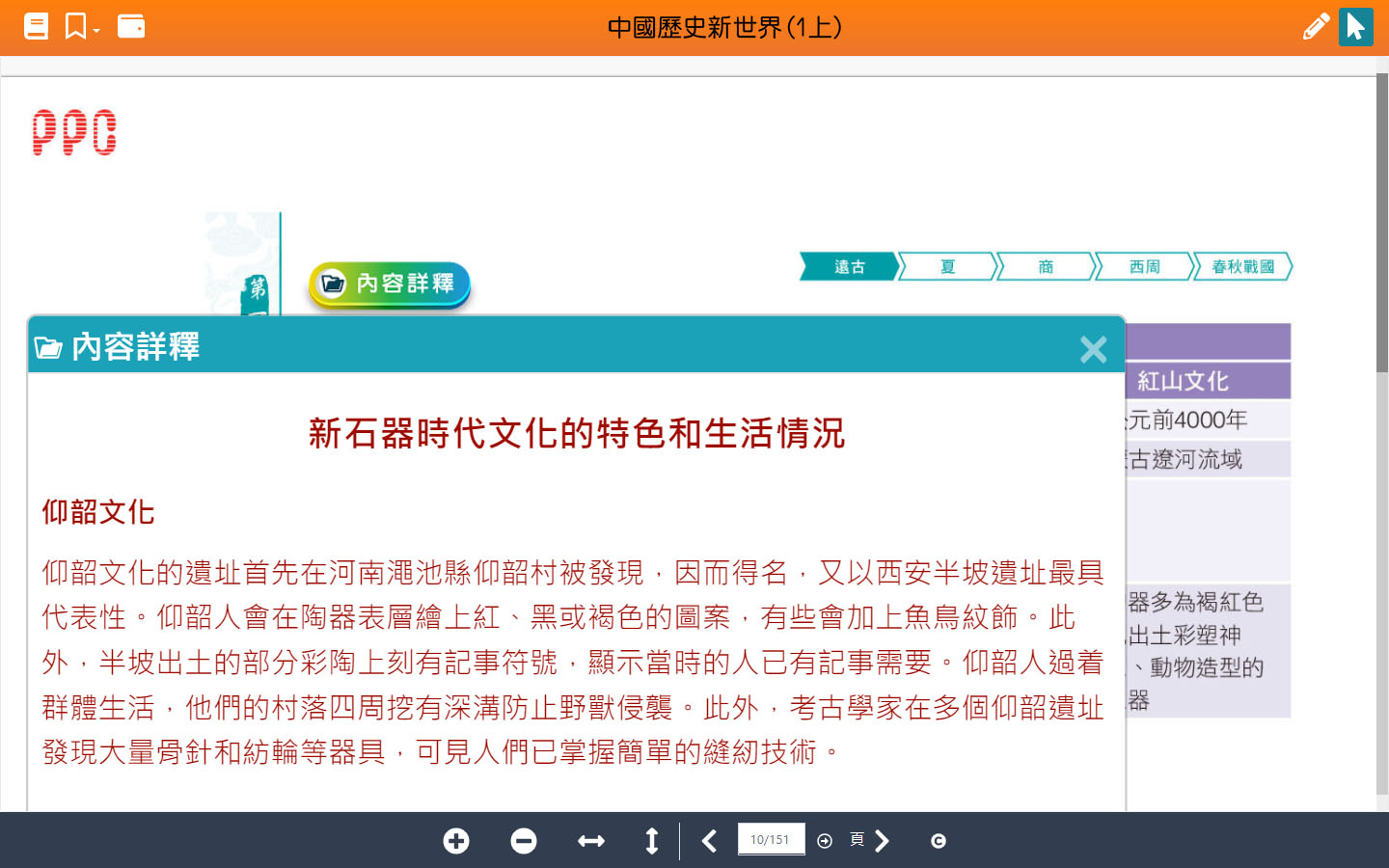Click the vertical scrollbar on the right
This screenshot has height=868, width=1389.
tap(1381, 222)
